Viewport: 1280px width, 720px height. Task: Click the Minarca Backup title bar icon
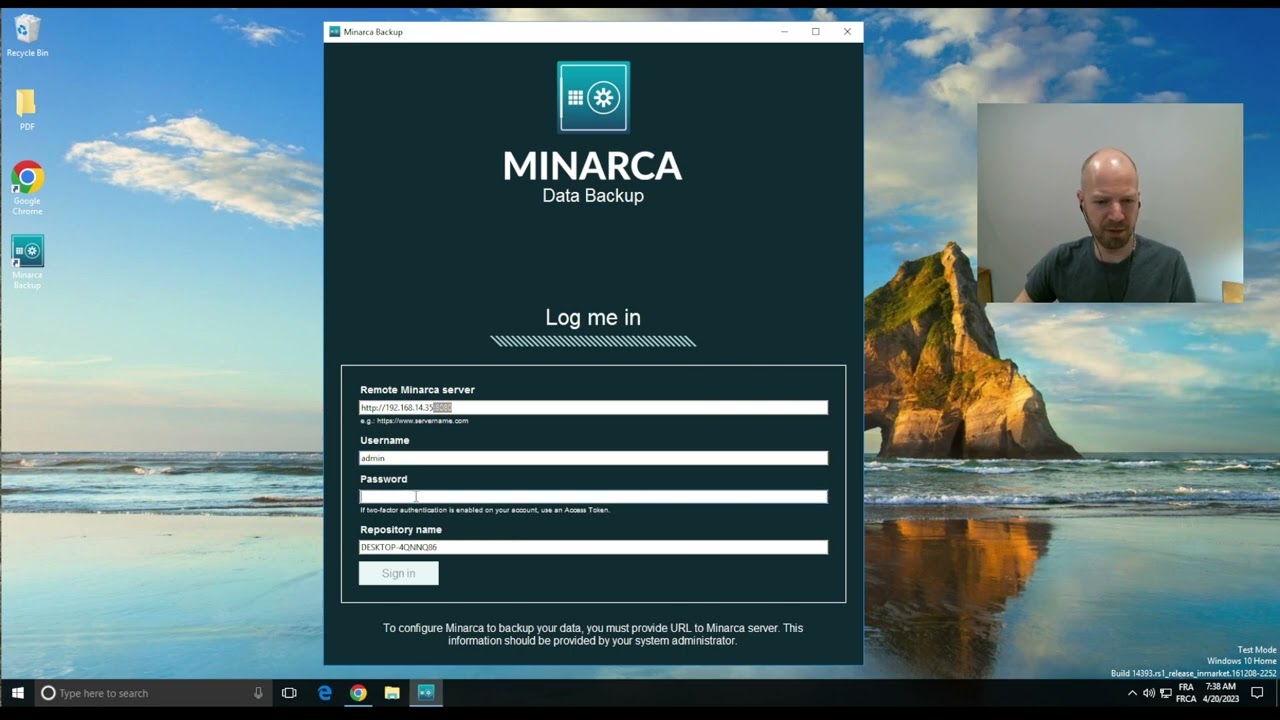coord(335,32)
